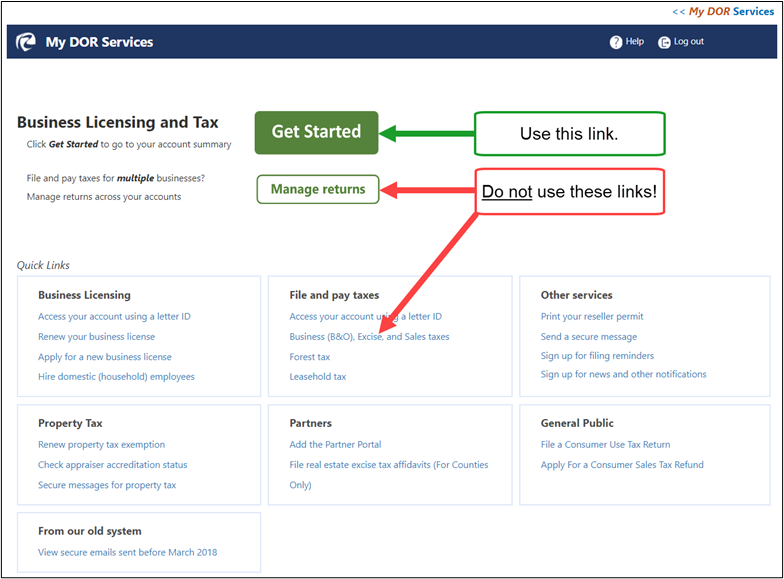Open Apply For a Consumer Sales Tax Refund

pyautogui.click(x=622, y=464)
